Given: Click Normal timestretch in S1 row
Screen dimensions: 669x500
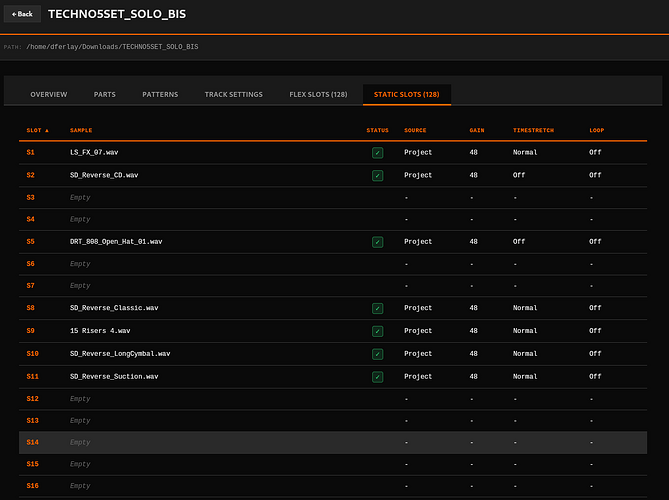Looking at the screenshot, I should pos(525,152).
